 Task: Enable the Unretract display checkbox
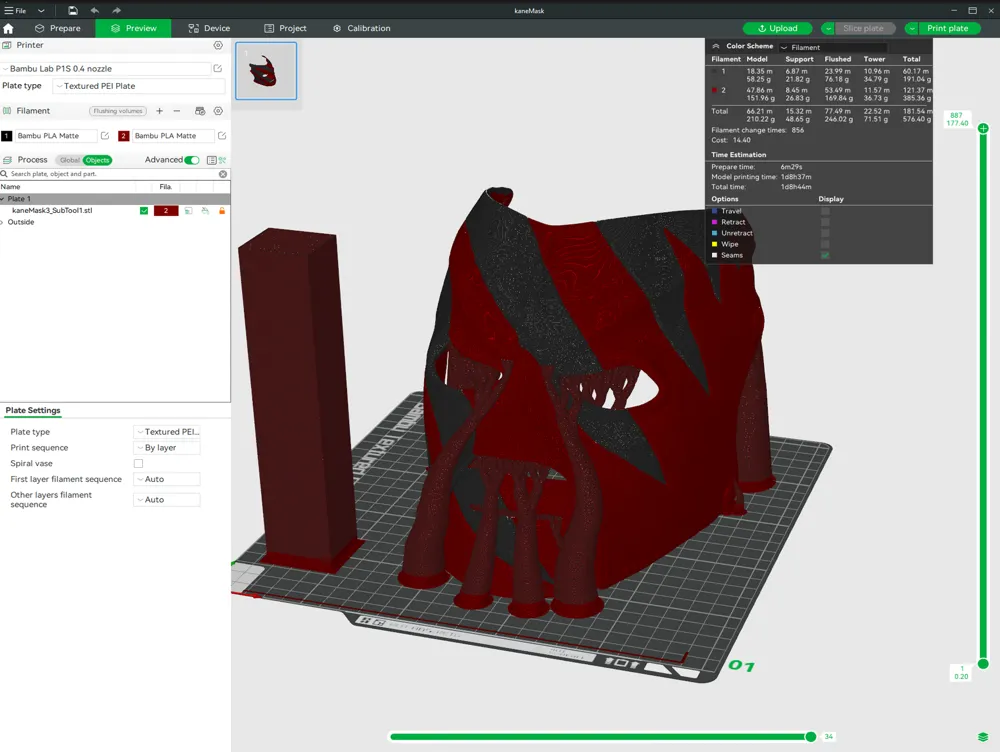pyautogui.click(x=825, y=233)
